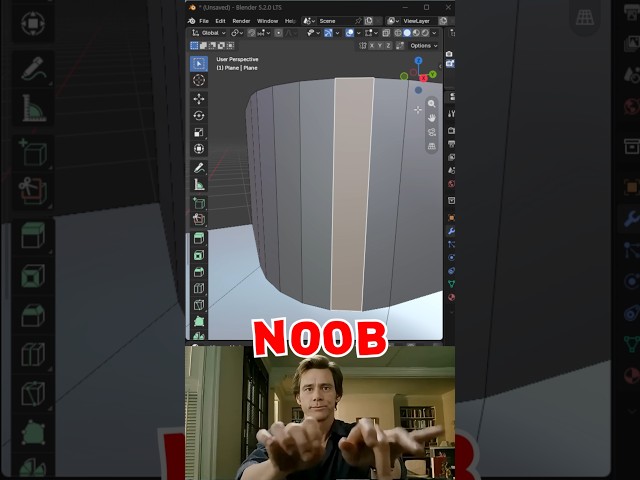Expand the gizmo settings arrow
This screenshot has width=640, height=480.
tap(337, 33)
